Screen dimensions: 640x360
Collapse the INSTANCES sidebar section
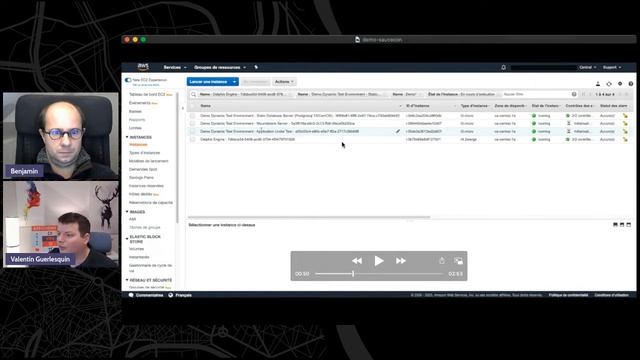point(127,137)
